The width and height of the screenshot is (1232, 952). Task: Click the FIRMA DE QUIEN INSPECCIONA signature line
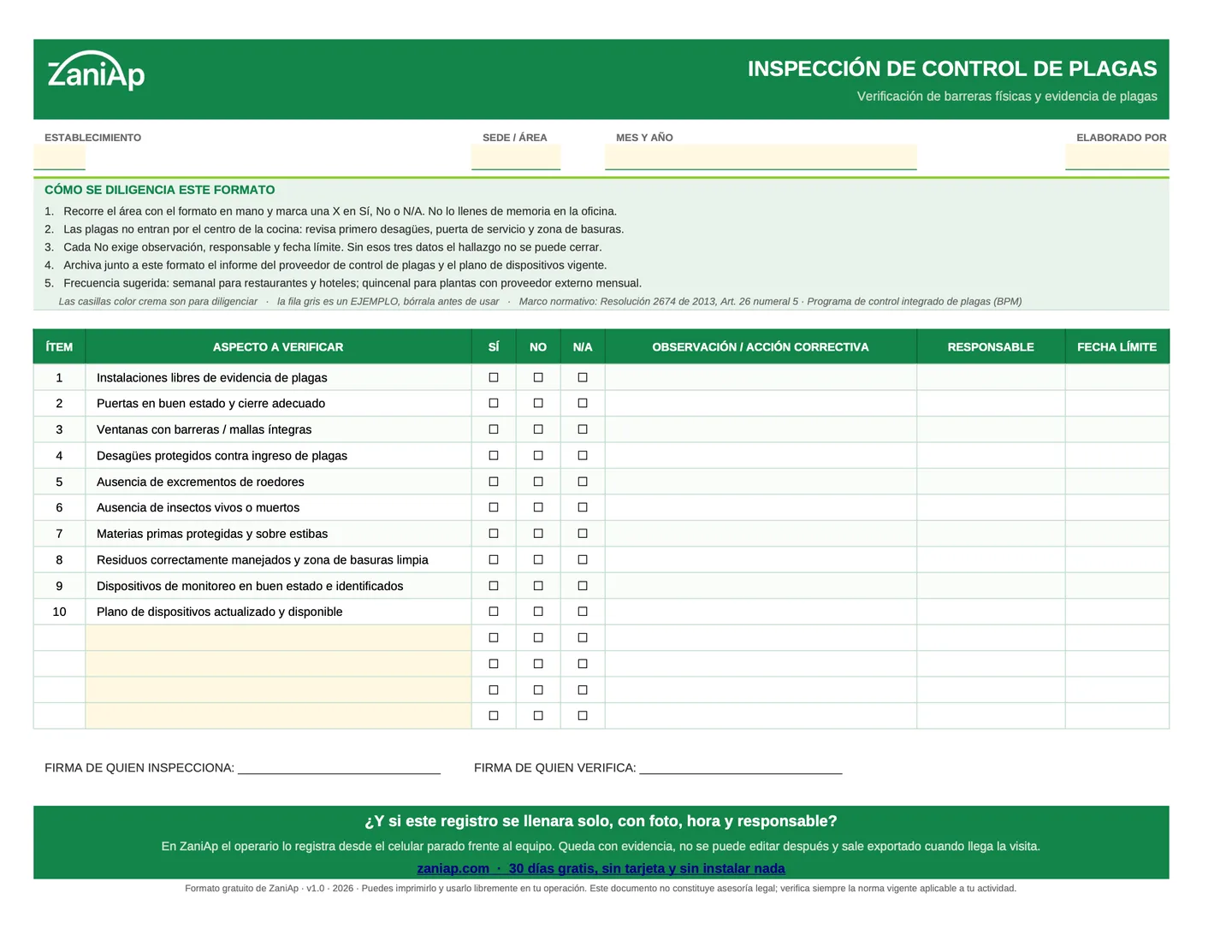339,768
